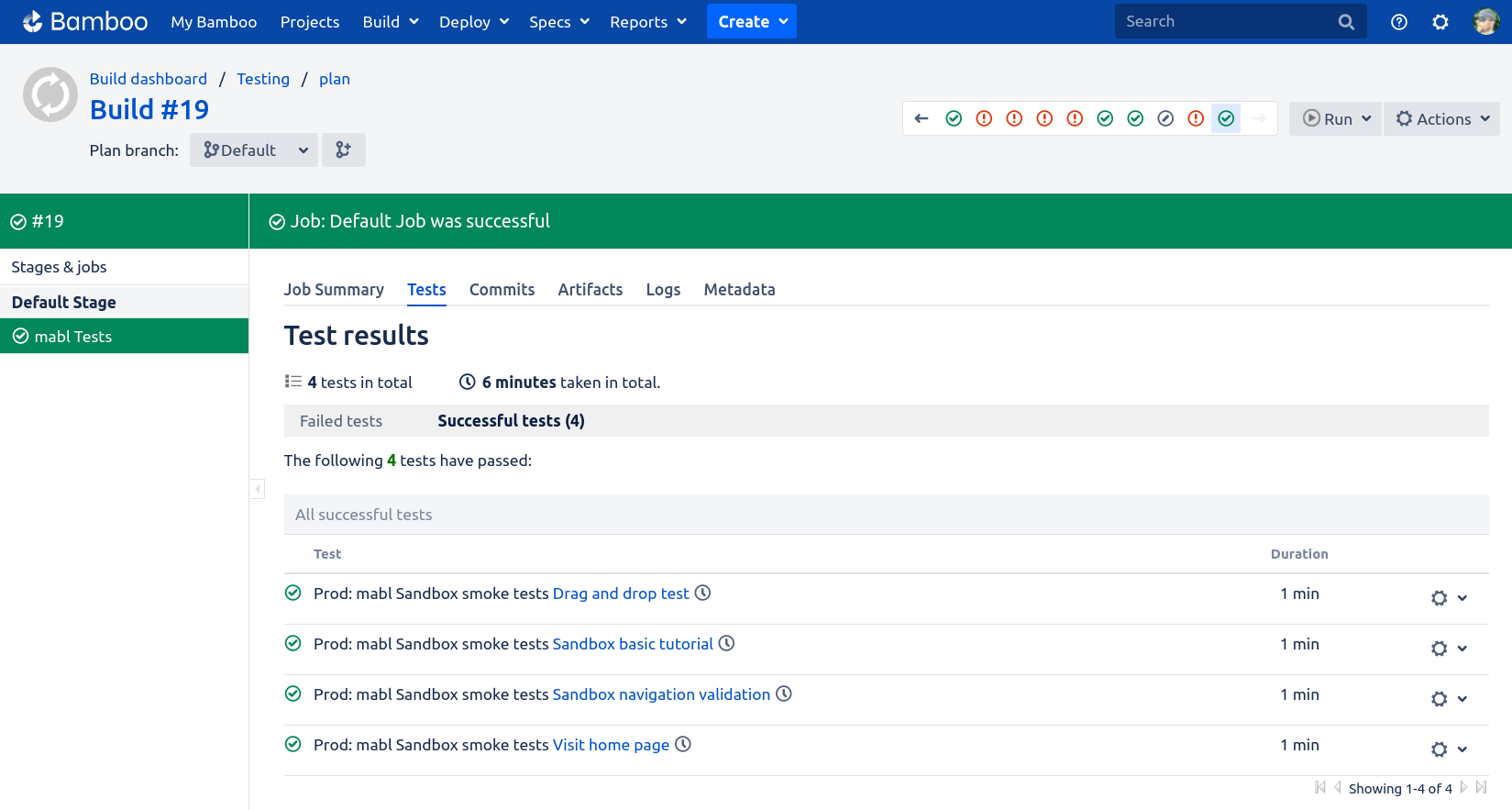
Task: Click the plan status circular icon beside Build #19
Action: [x=50, y=94]
